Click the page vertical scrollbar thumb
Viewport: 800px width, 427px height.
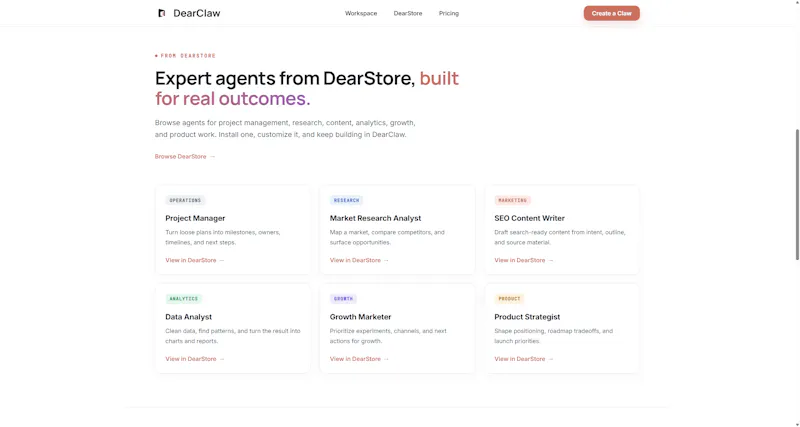tap(797, 194)
